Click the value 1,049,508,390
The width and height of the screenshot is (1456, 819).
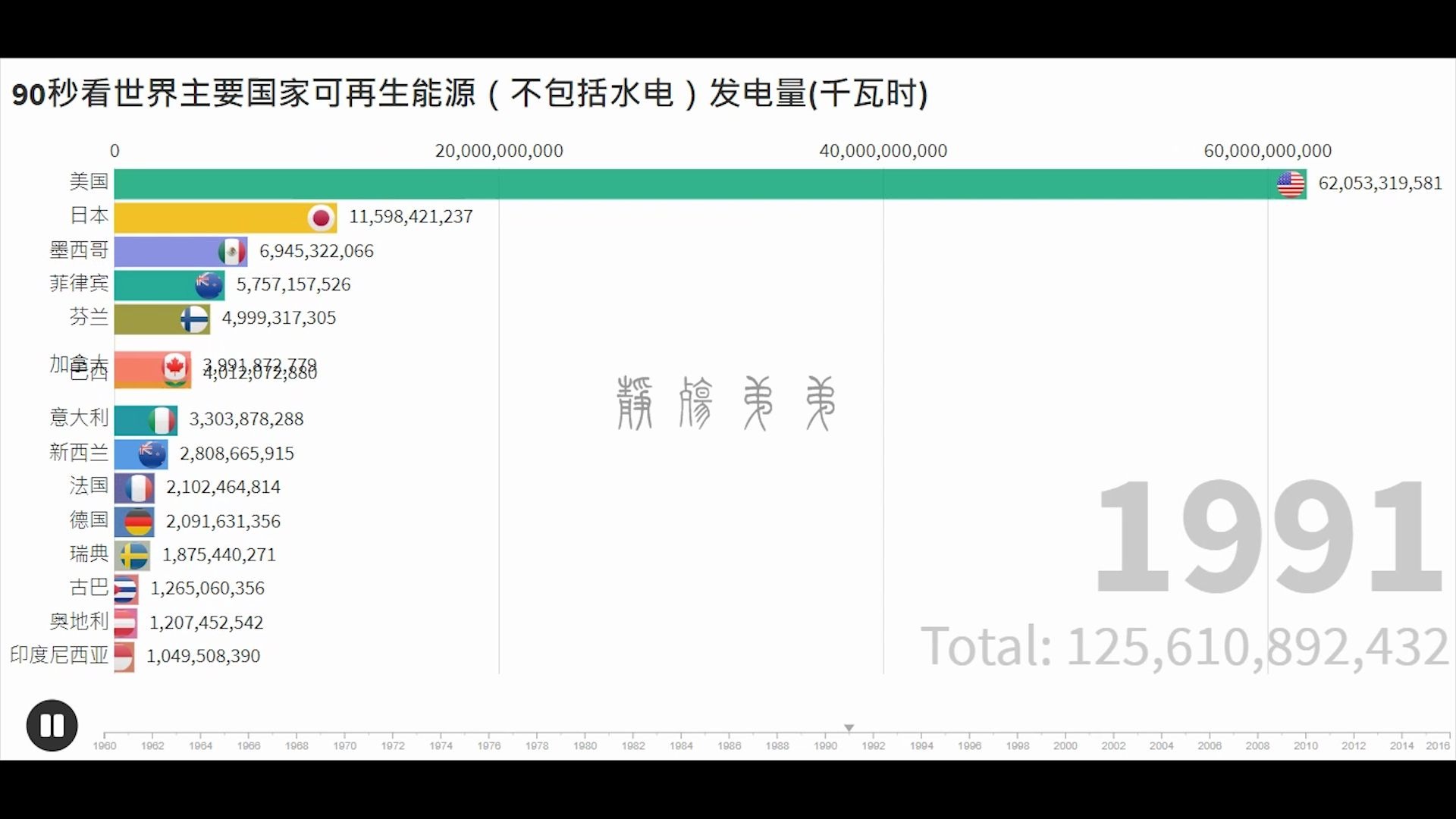203,656
